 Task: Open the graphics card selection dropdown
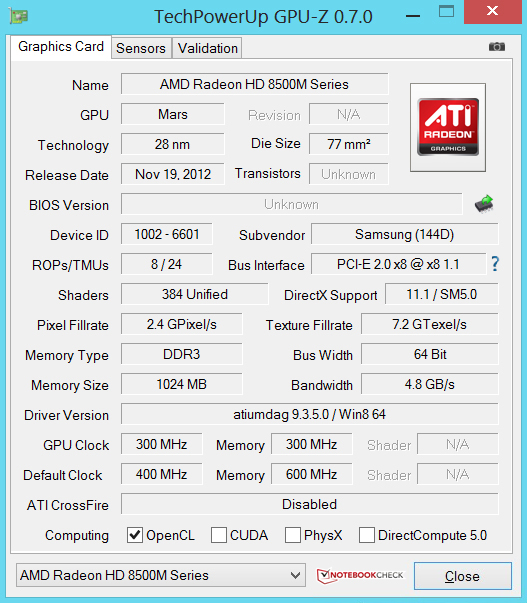click(x=161, y=575)
